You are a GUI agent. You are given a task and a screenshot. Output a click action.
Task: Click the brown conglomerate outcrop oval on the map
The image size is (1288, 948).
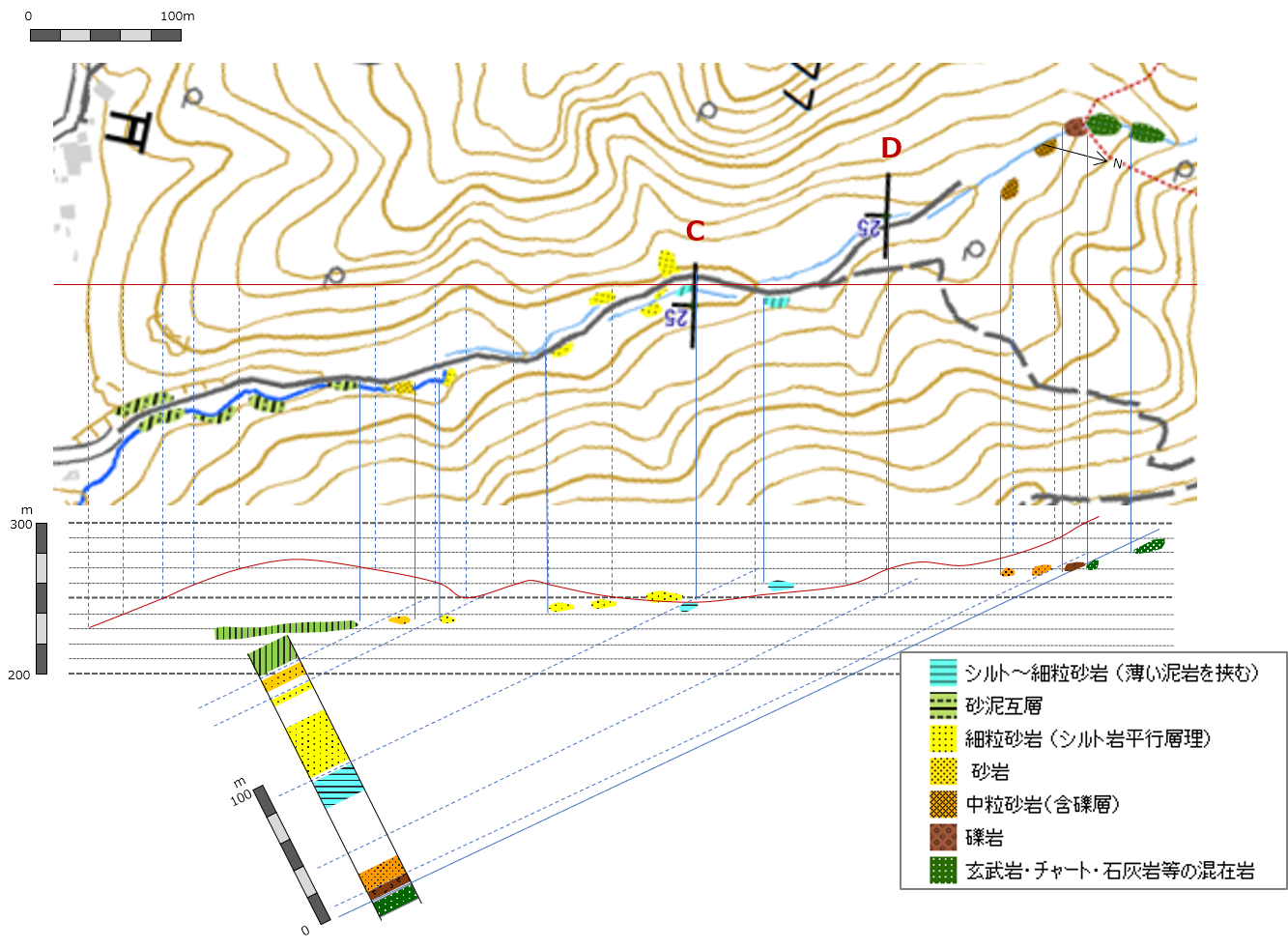(1075, 127)
